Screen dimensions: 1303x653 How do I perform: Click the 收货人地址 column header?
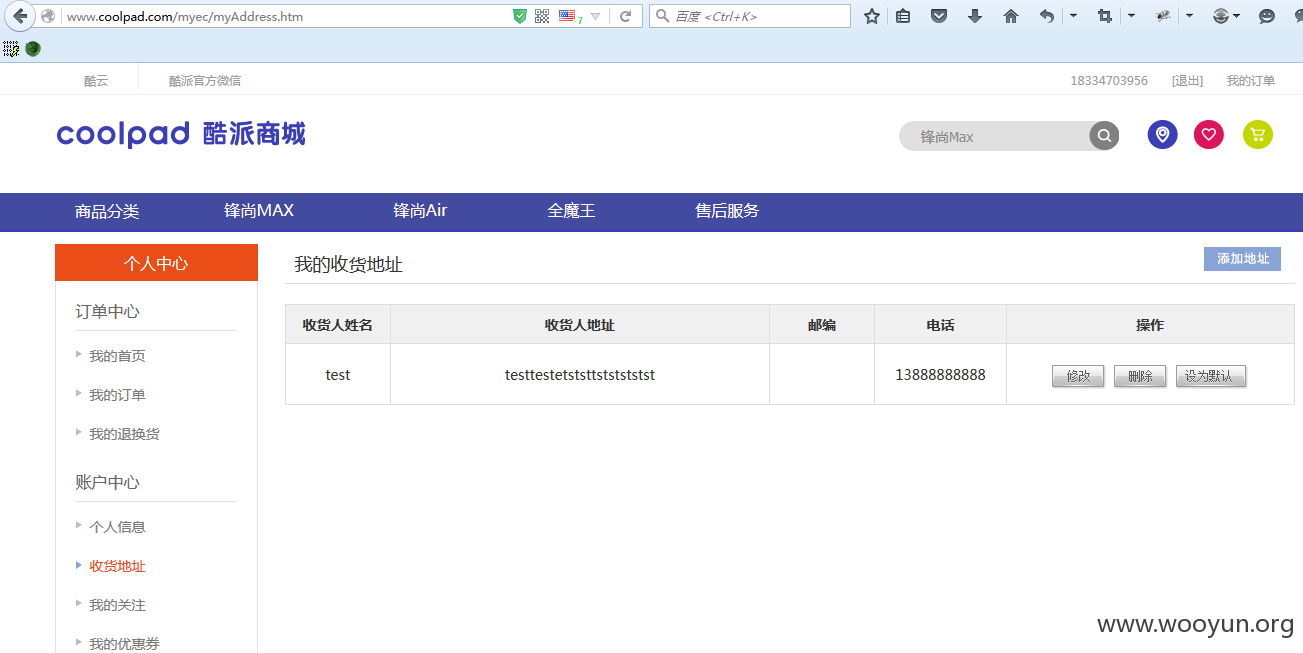point(580,325)
